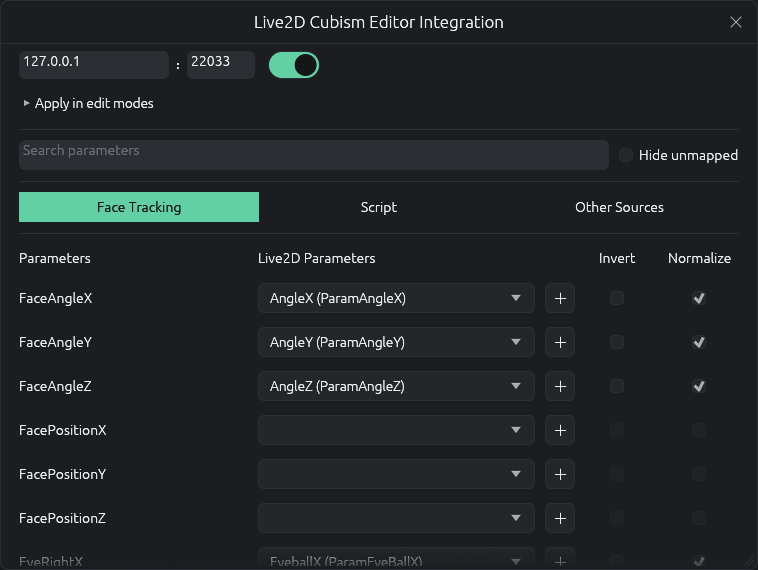The height and width of the screenshot is (570, 758).
Task: Check Invert for FaceAngleX
Action: coord(617,298)
